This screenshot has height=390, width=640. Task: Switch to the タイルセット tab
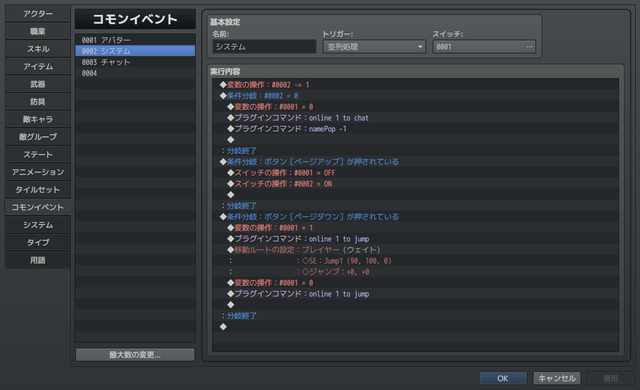(x=38, y=190)
